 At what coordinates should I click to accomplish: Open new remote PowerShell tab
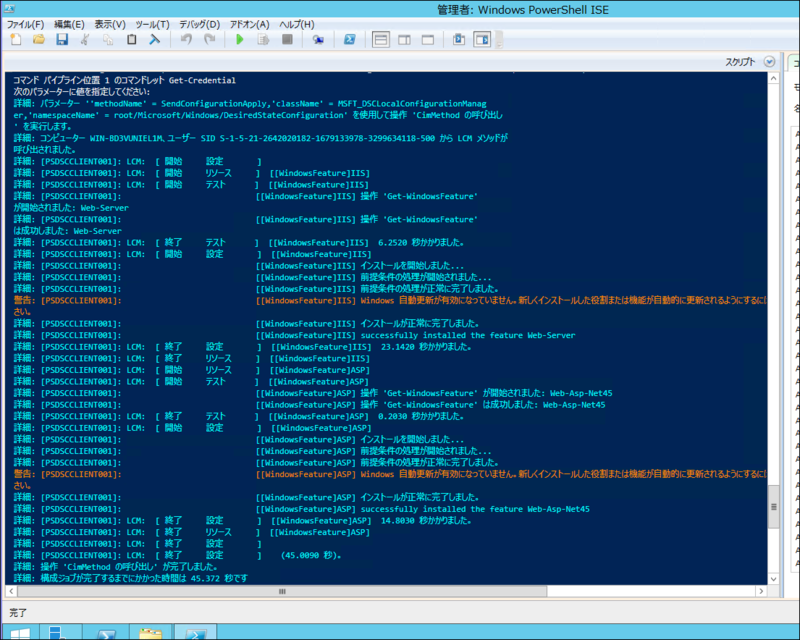[x=318, y=40]
